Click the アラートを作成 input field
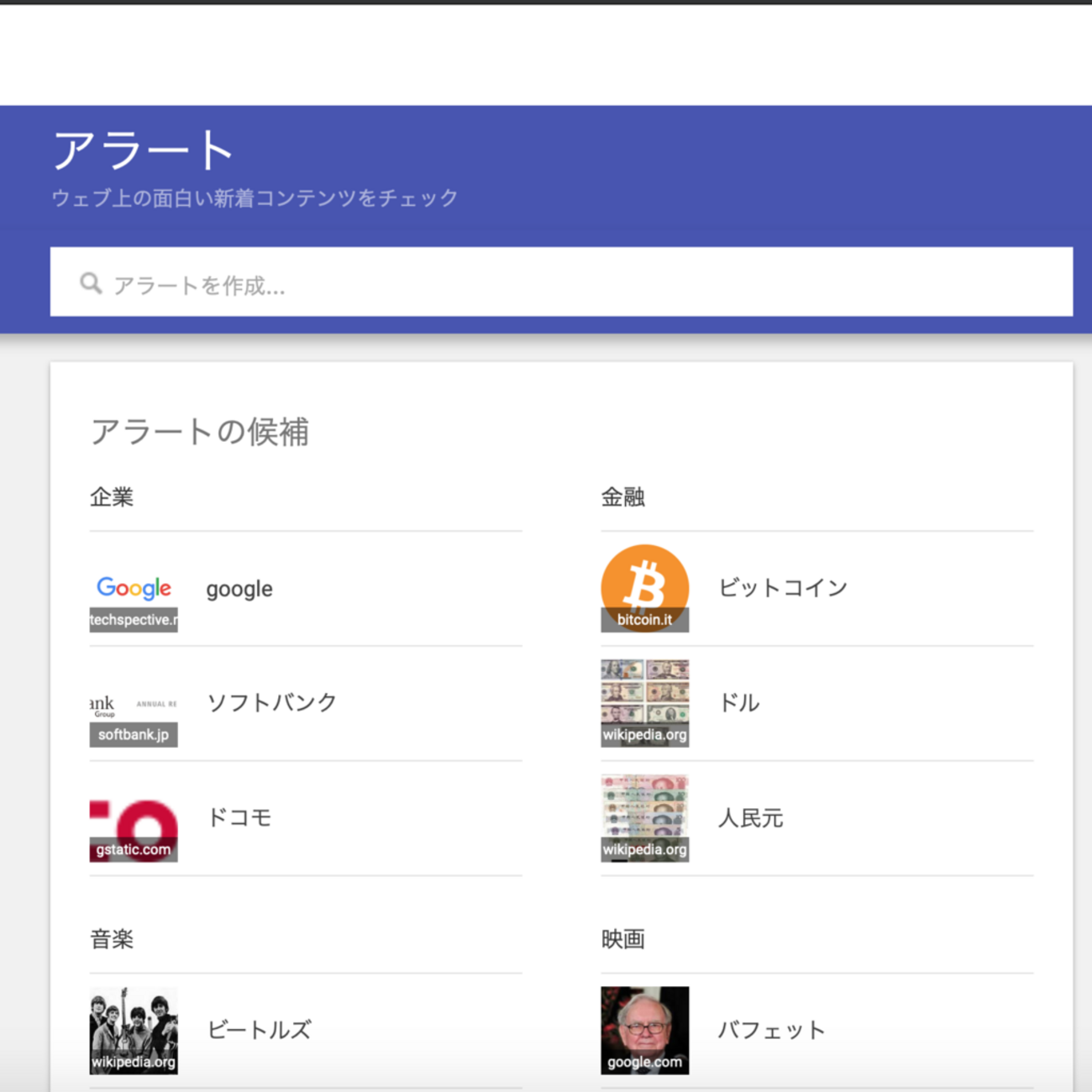The height and width of the screenshot is (1092, 1092). click(x=336, y=282)
